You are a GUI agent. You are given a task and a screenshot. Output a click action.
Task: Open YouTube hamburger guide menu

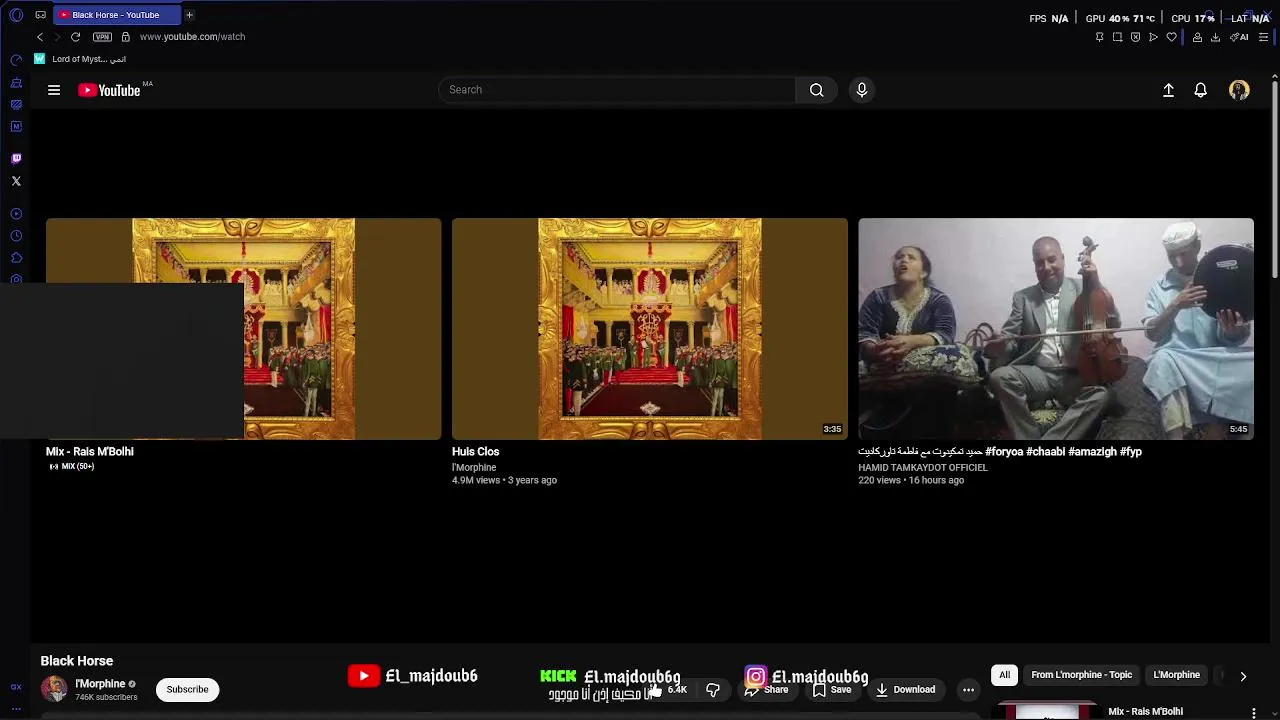(54, 90)
